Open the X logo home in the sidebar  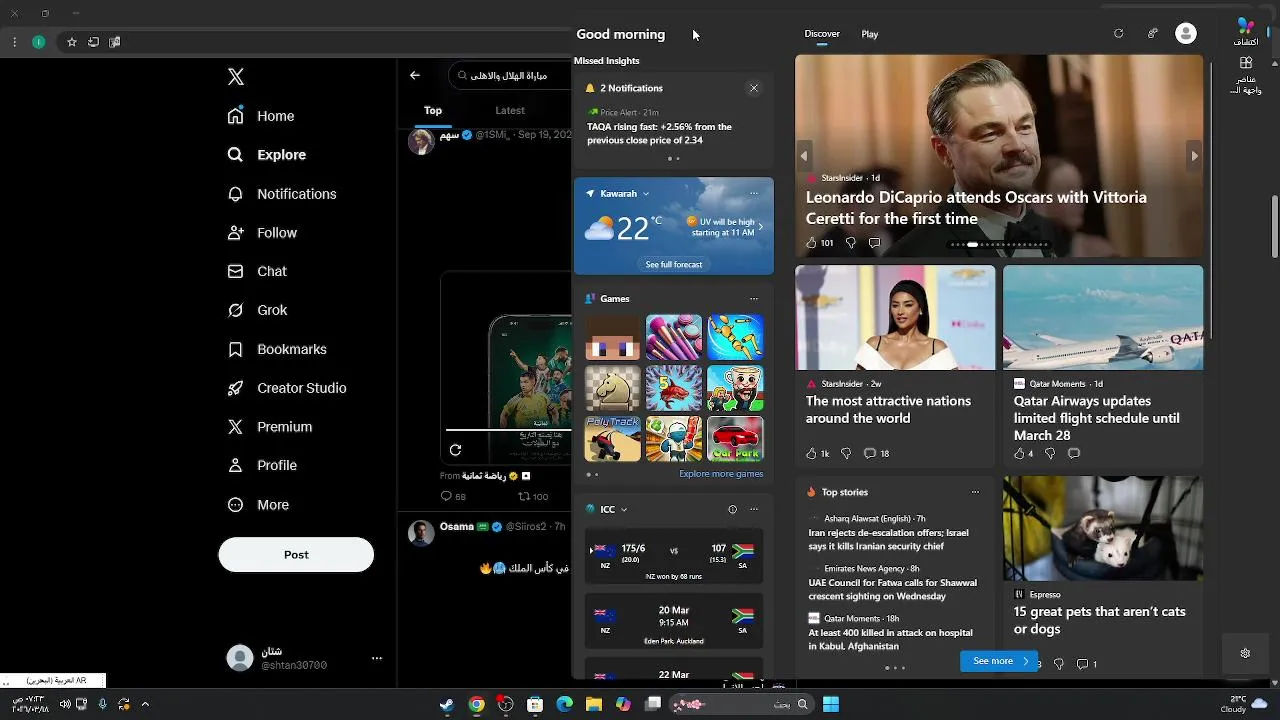pos(235,77)
